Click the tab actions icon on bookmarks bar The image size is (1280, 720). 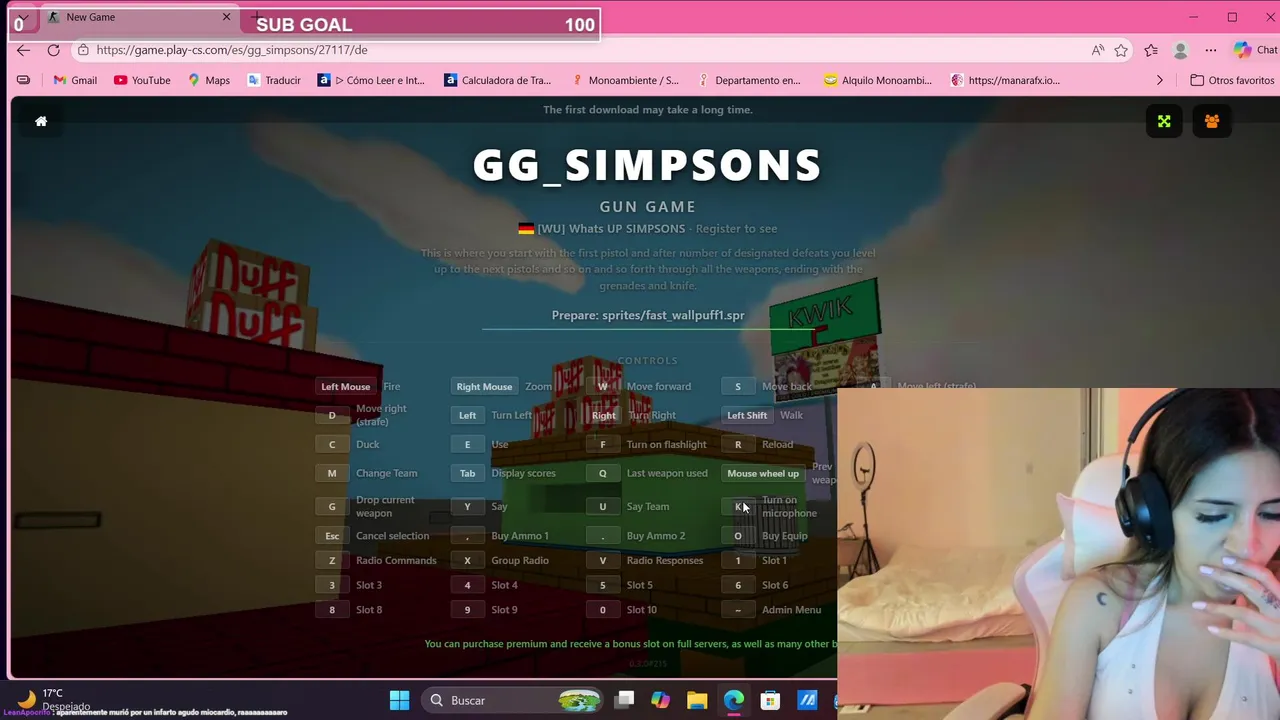pyautogui.click(x=23, y=80)
